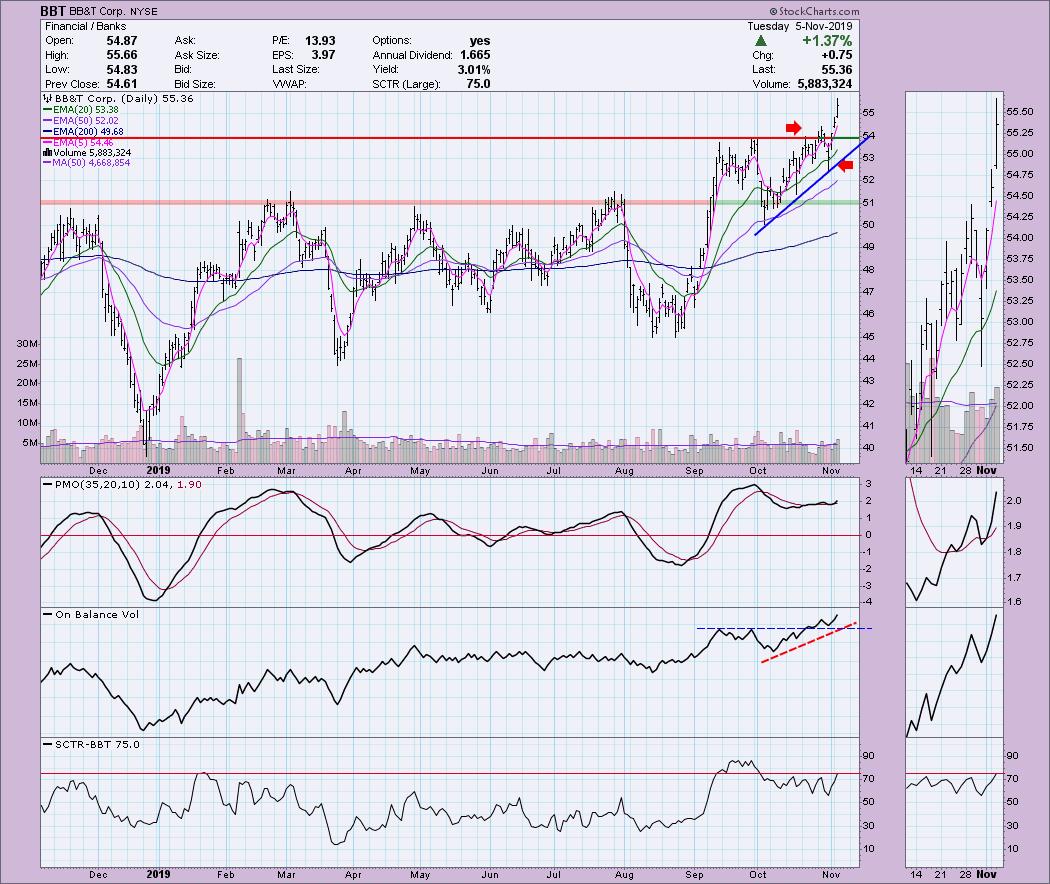Click the Low value 54.83

tap(122, 70)
